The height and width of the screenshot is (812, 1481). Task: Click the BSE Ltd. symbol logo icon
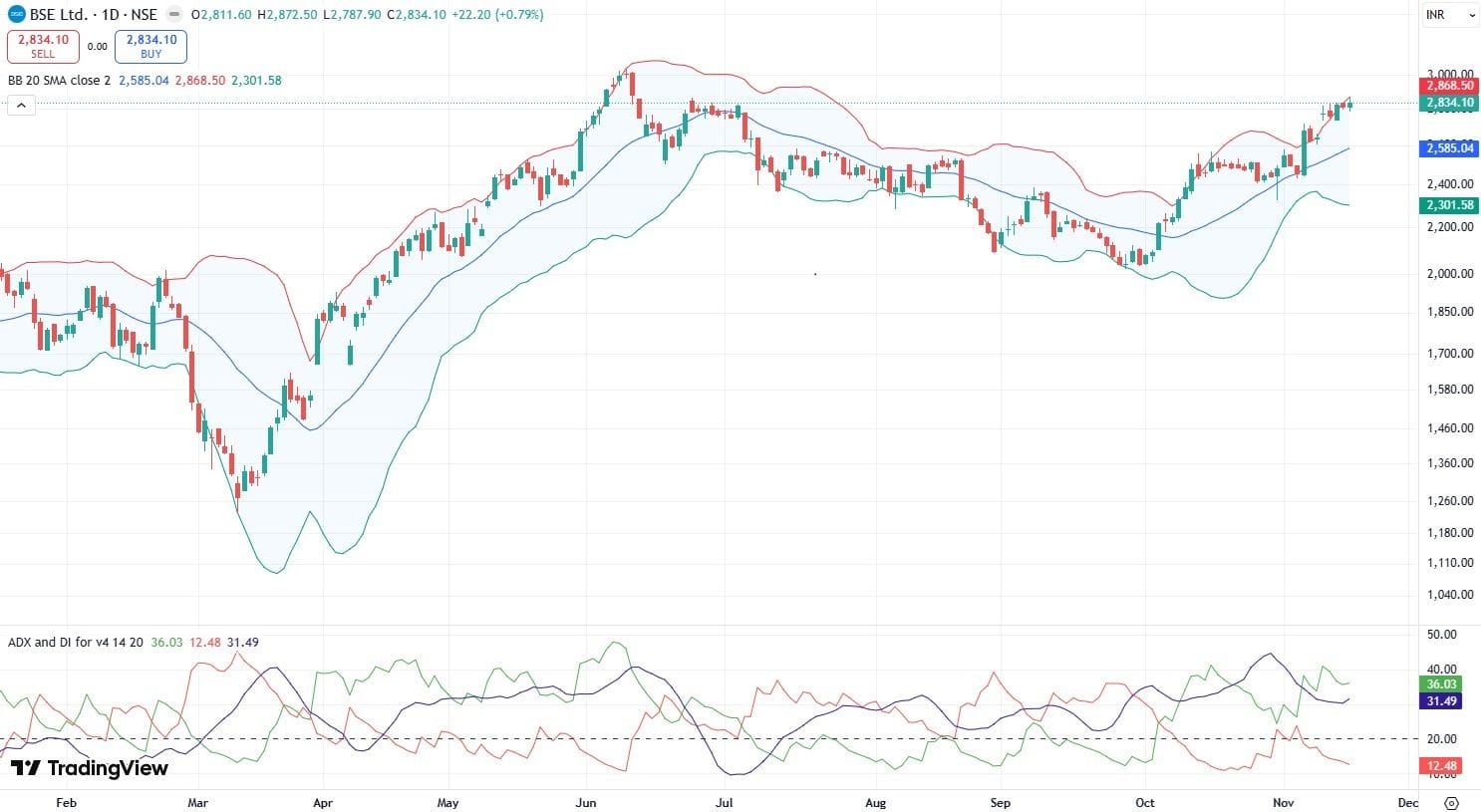pyautogui.click(x=17, y=15)
